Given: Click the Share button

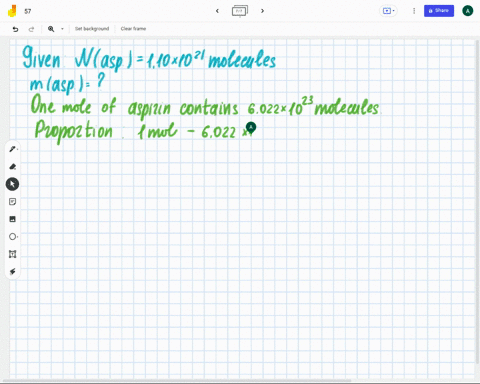Looking at the screenshot, I should click(439, 11).
